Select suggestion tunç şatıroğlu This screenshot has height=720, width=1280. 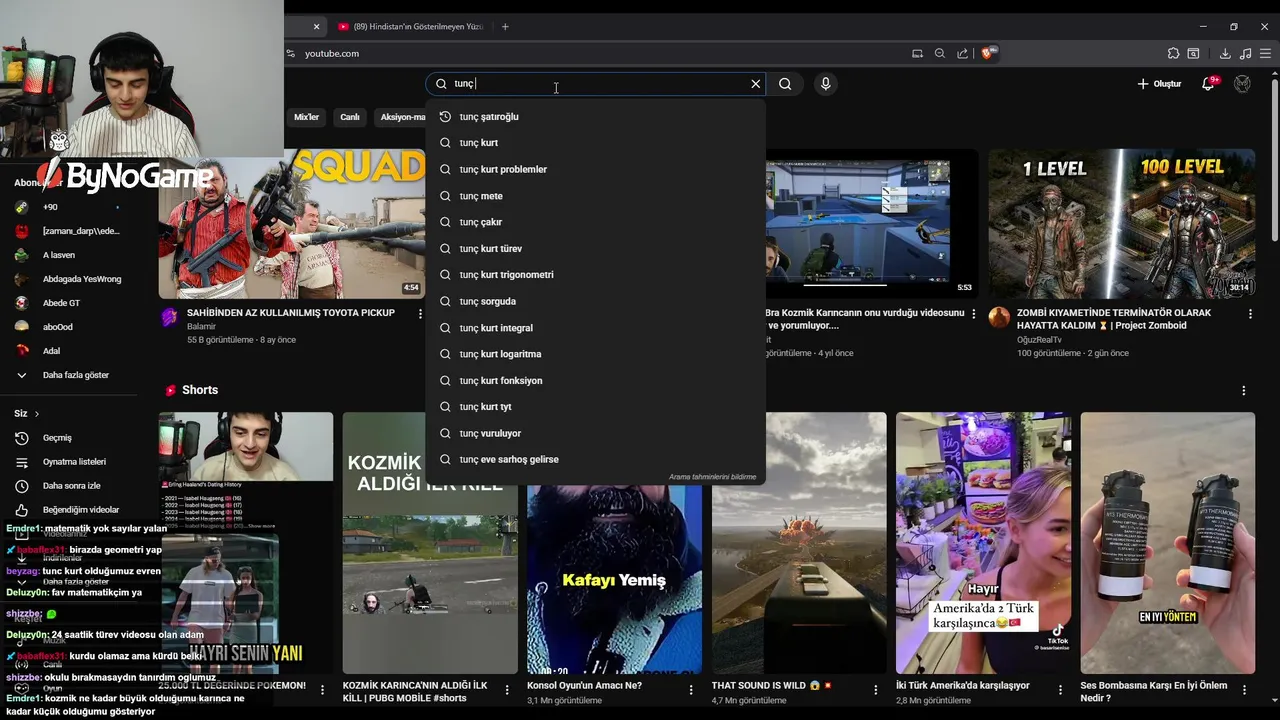coord(595,117)
